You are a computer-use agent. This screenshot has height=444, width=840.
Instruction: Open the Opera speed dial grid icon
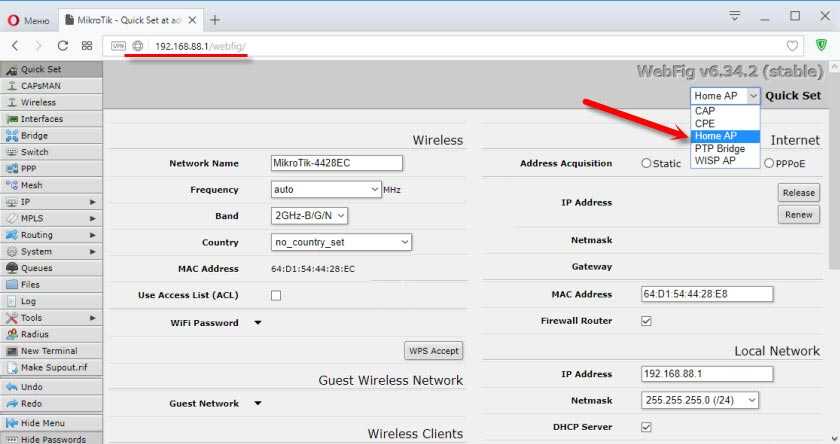click(x=87, y=46)
